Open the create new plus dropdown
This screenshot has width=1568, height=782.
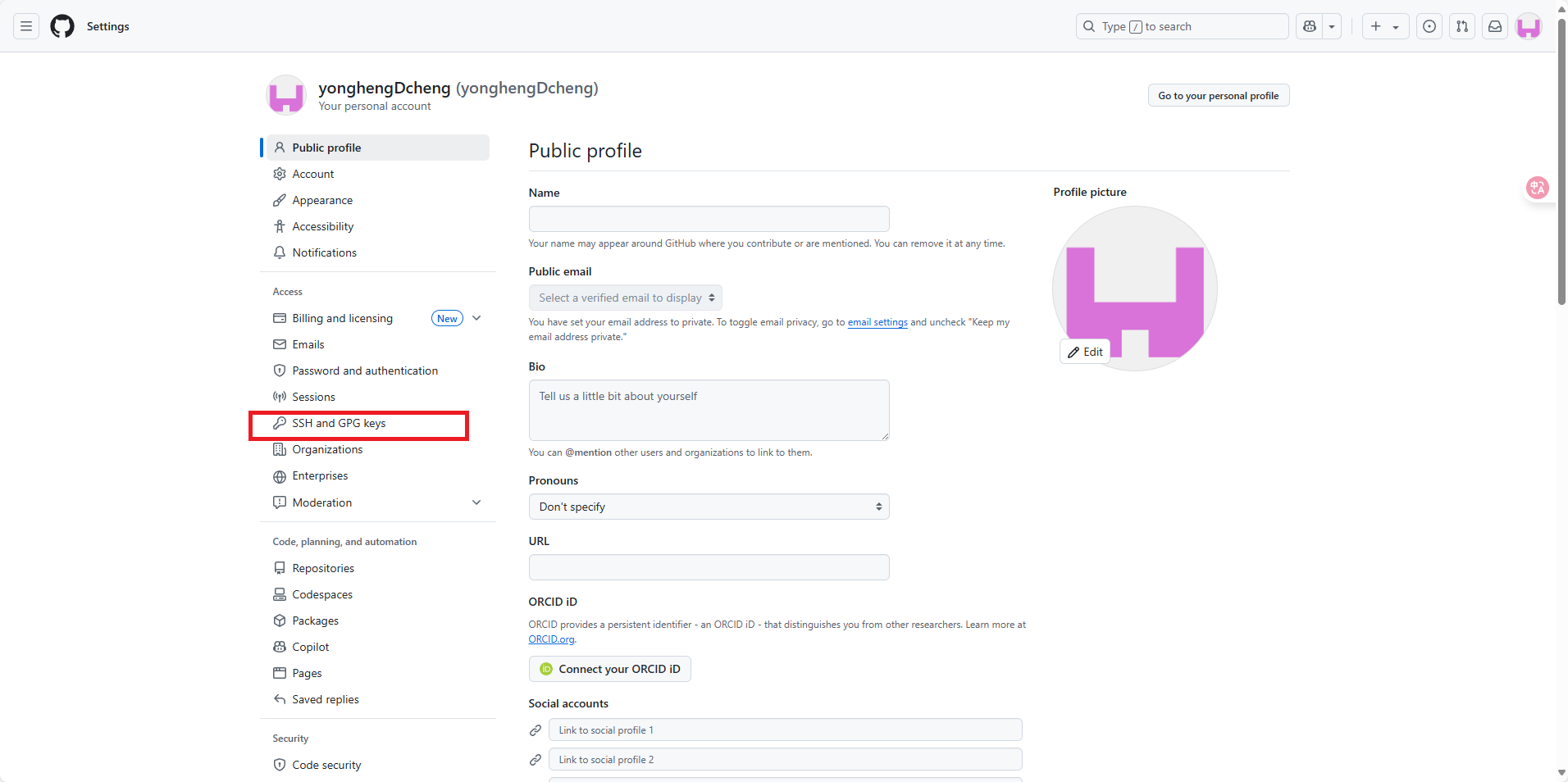pyautogui.click(x=1385, y=26)
